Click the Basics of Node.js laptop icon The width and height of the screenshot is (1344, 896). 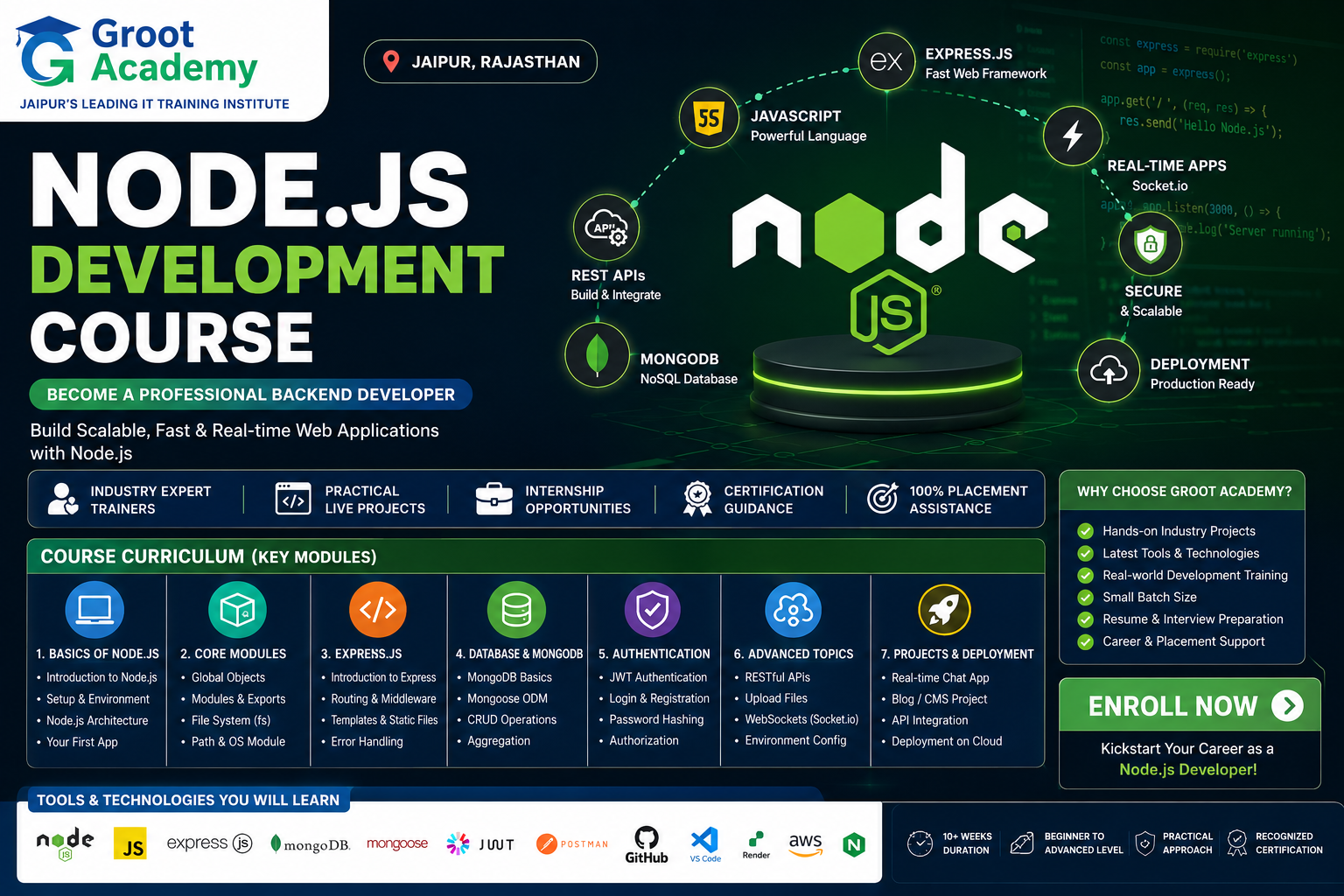tap(94, 609)
